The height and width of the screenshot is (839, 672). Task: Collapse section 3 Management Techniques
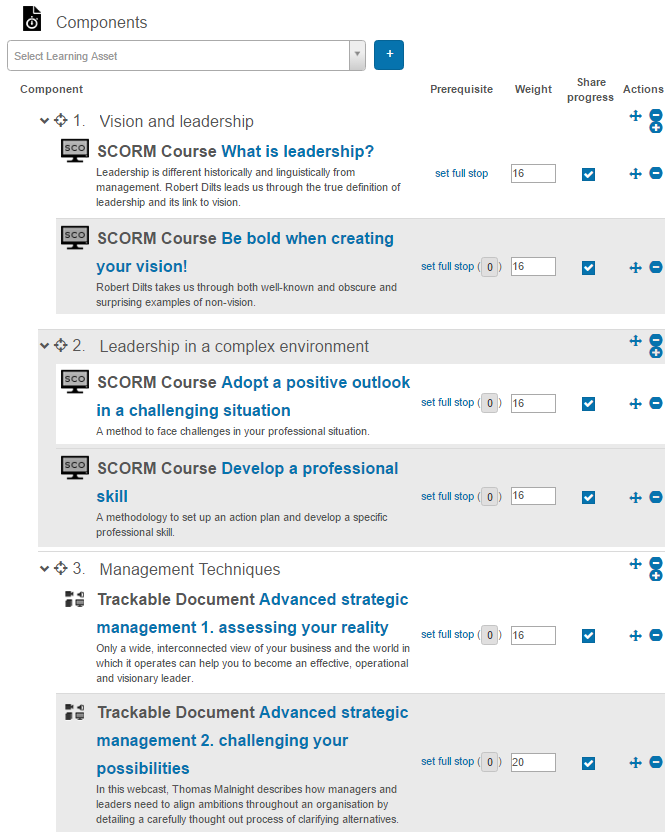tap(44, 568)
